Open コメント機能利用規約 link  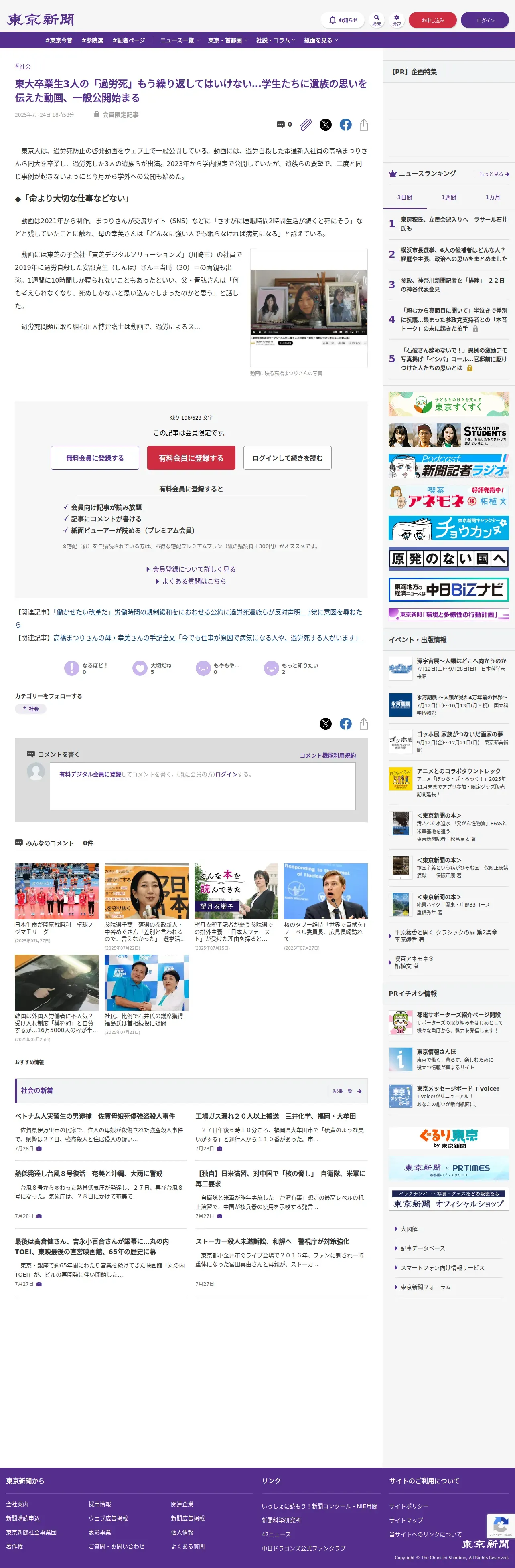328,756
